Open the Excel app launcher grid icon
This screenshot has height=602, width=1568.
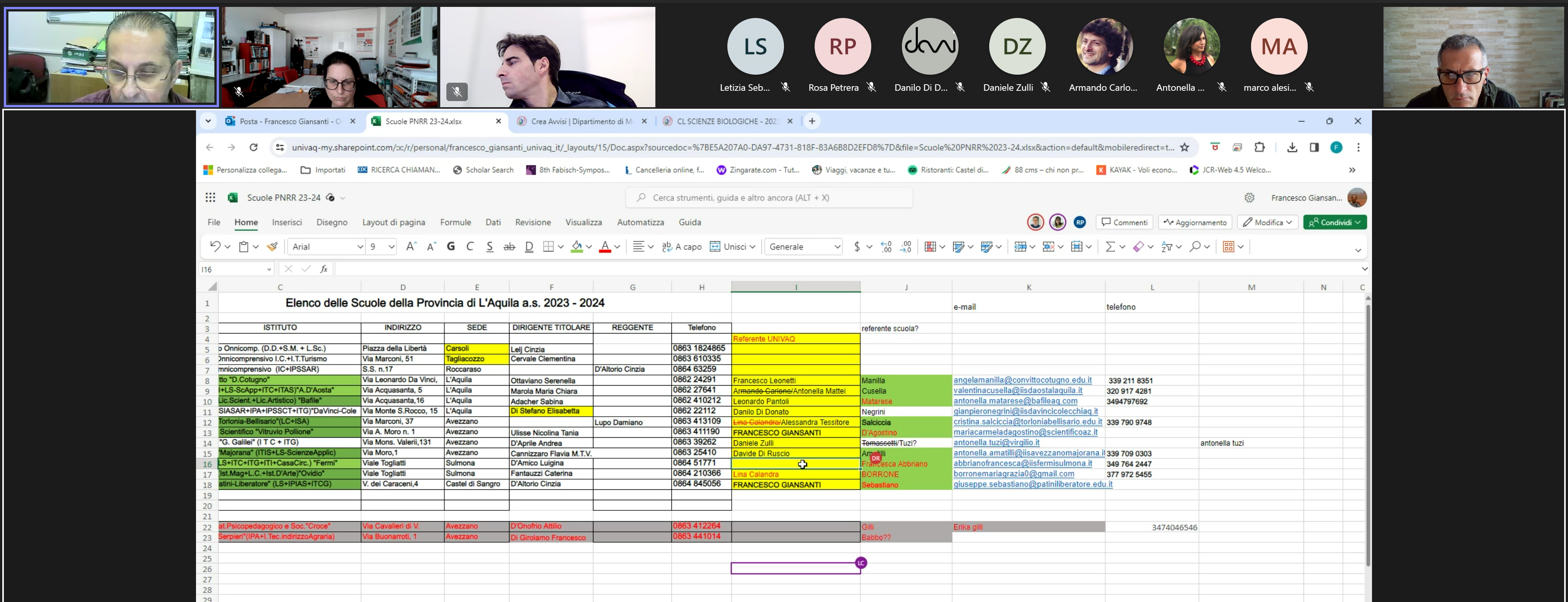tap(211, 197)
